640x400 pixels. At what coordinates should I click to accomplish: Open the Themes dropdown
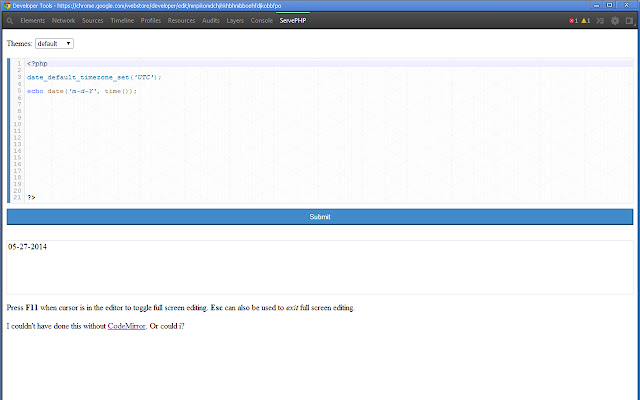[x=54, y=44]
